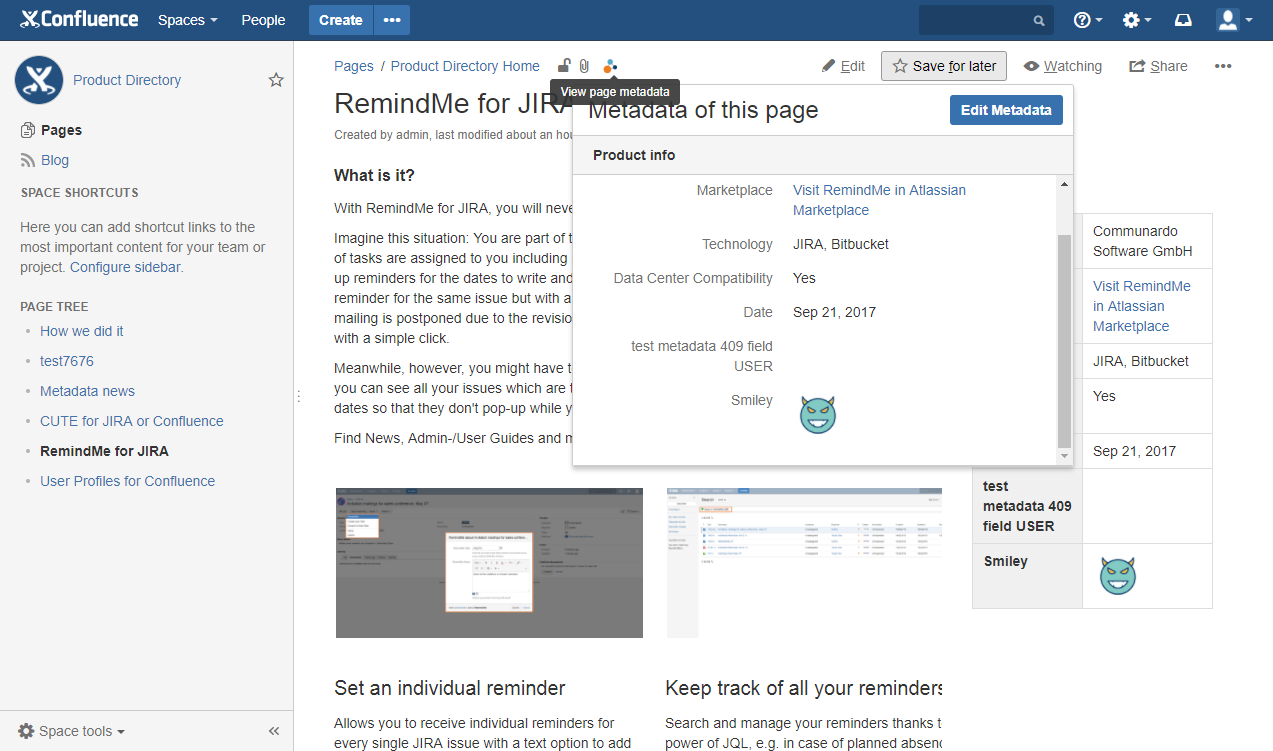Viewport: 1273px width, 751px height.
Task: Click the Confluence logo
Action: coord(79,19)
